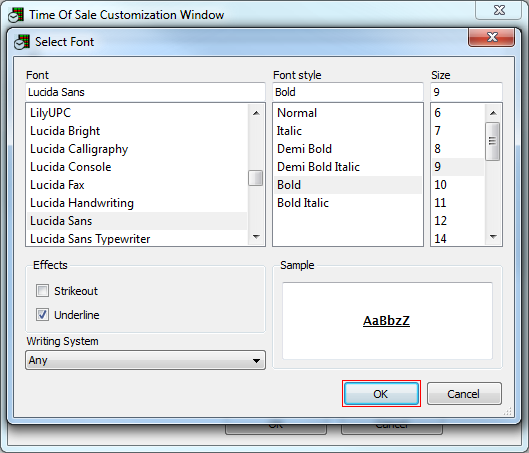The width and height of the screenshot is (529, 453).
Task: Confirm with the OK button
Action: coord(381,394)
